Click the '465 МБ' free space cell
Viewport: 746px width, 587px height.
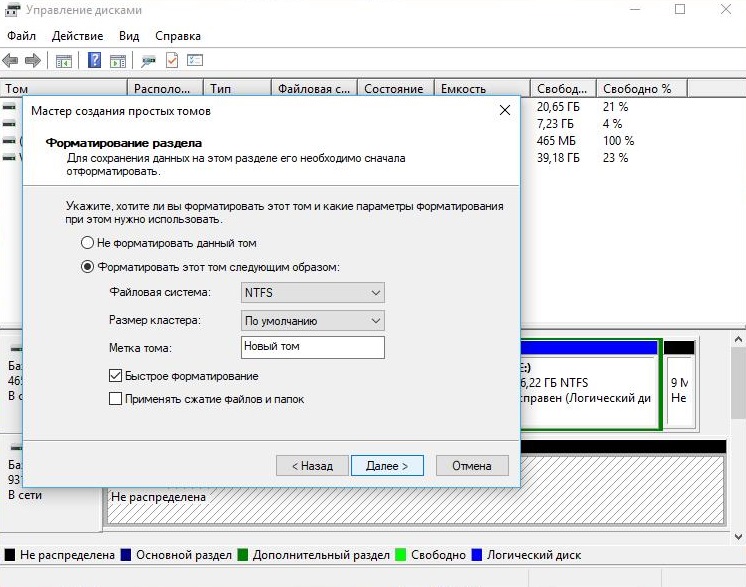(556, 141)
